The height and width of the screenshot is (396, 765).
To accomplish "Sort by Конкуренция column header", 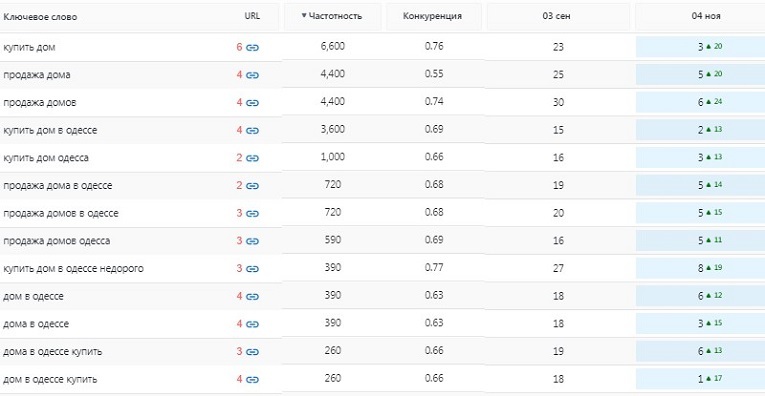I will (x=432, y=16).
